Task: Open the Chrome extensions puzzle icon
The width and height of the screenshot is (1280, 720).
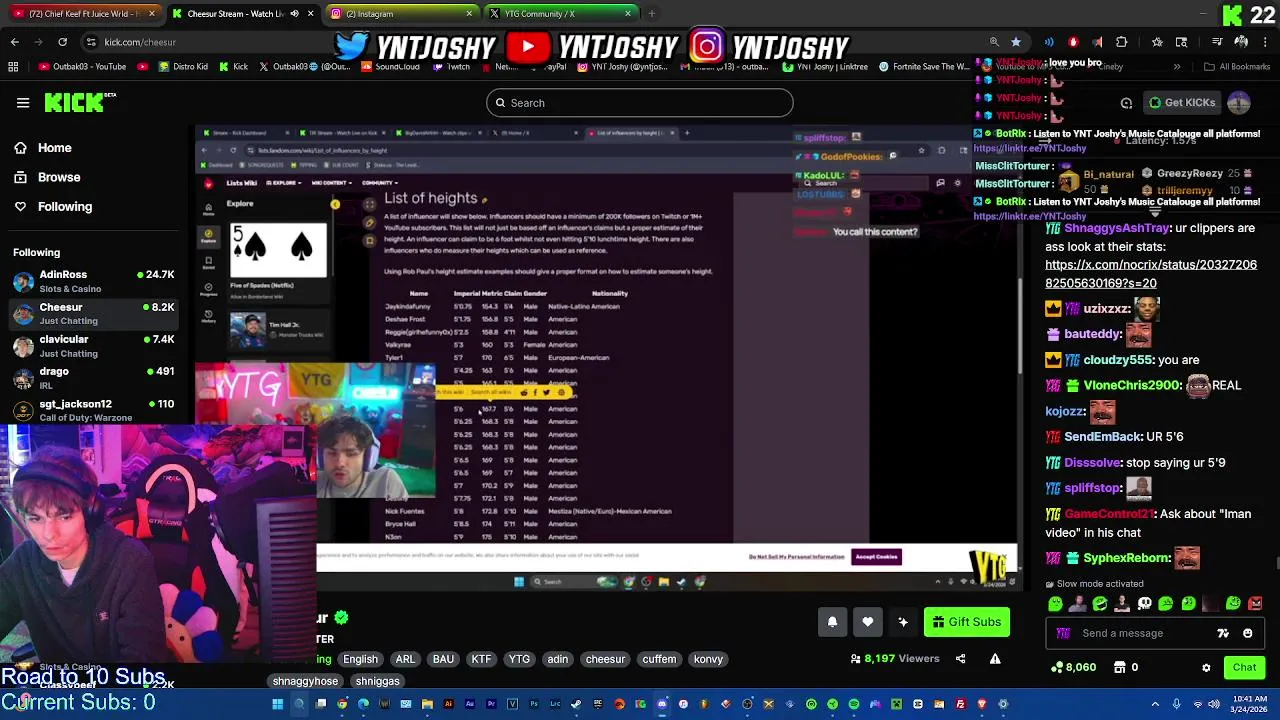Action: 1121,42
